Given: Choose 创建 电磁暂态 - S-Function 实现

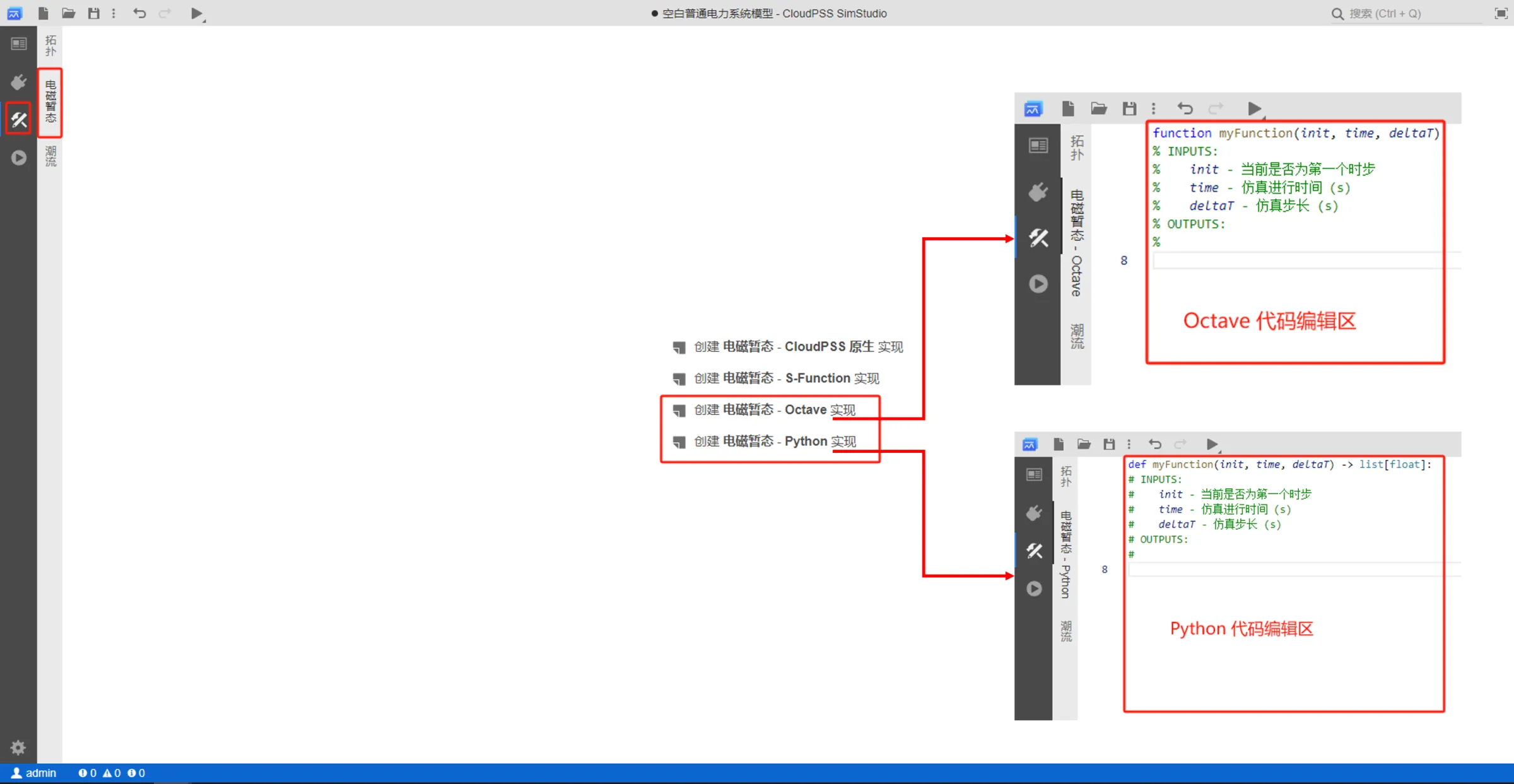Looking at the screenshot, I should [x=776, y=378].
